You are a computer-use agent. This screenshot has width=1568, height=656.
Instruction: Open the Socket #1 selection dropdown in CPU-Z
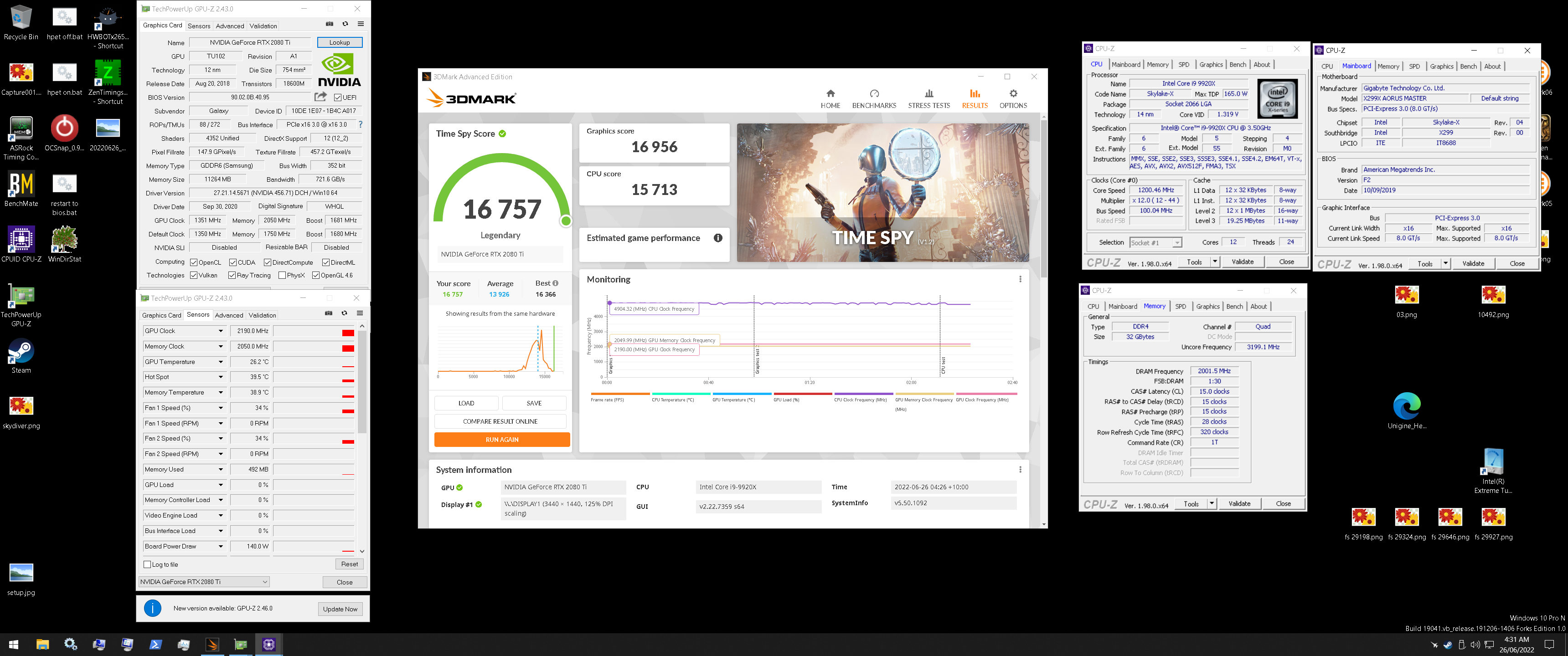click(x=1155, y=242)
